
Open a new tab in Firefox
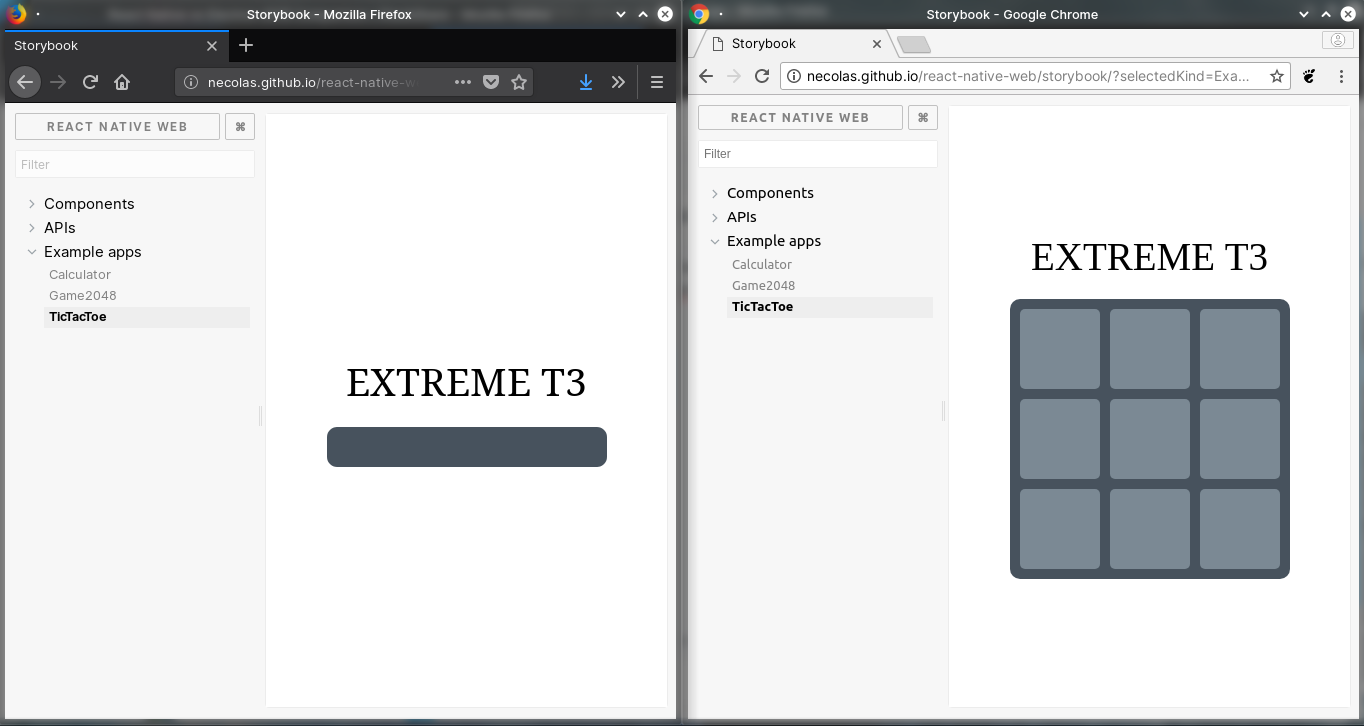pos(246,45)
